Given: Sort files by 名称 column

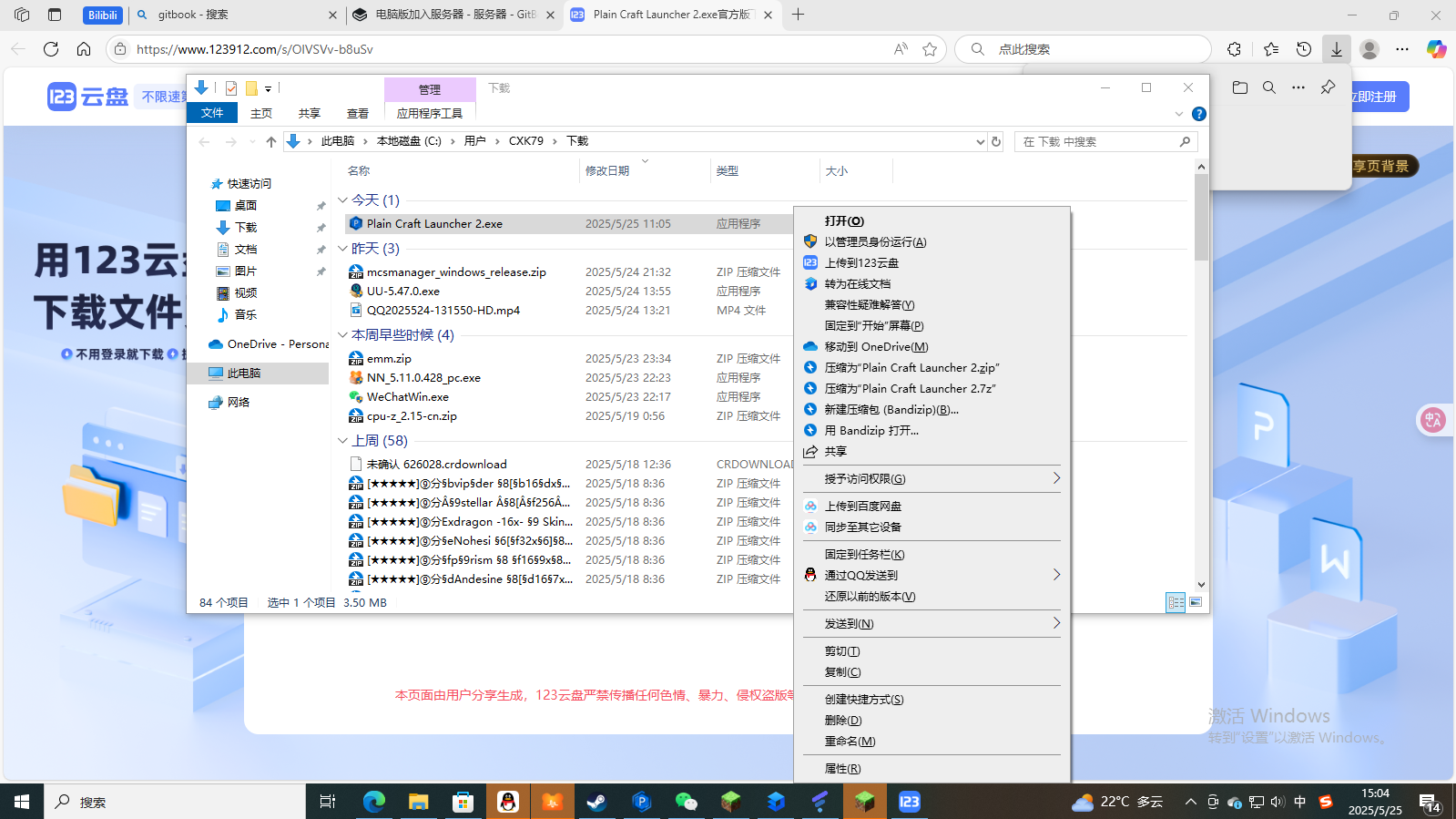Looking at the screenshot, I should (x=460, y=170).
